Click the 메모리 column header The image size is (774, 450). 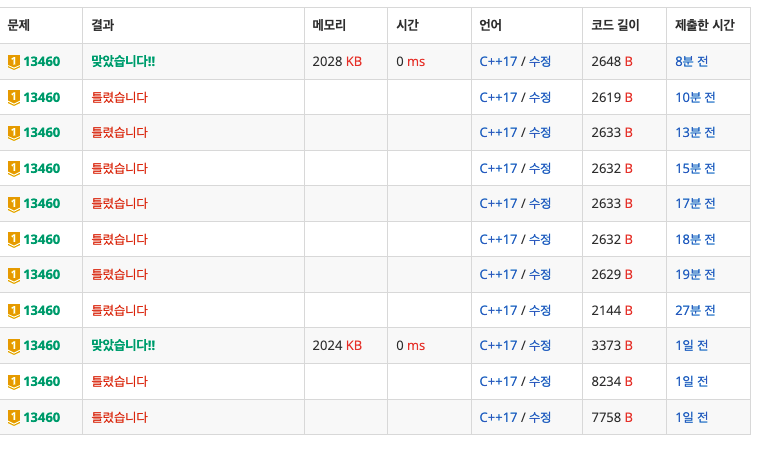coord(329,25)
